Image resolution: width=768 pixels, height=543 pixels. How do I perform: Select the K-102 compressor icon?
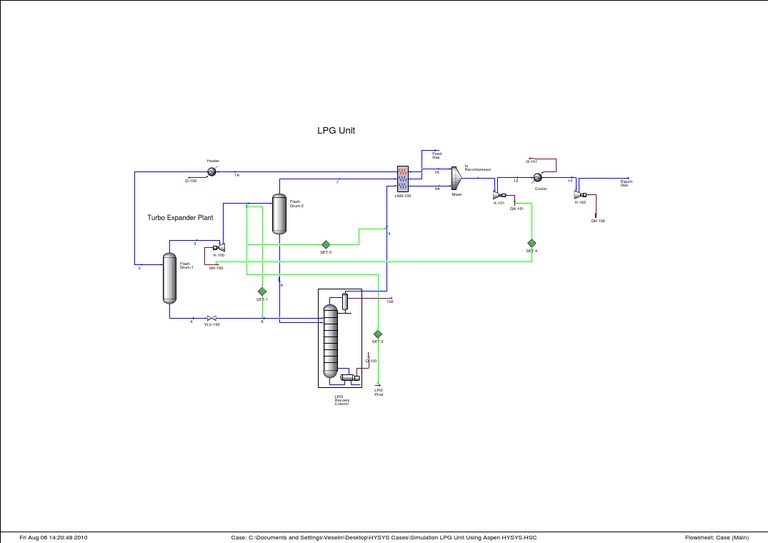click(580, 195)
